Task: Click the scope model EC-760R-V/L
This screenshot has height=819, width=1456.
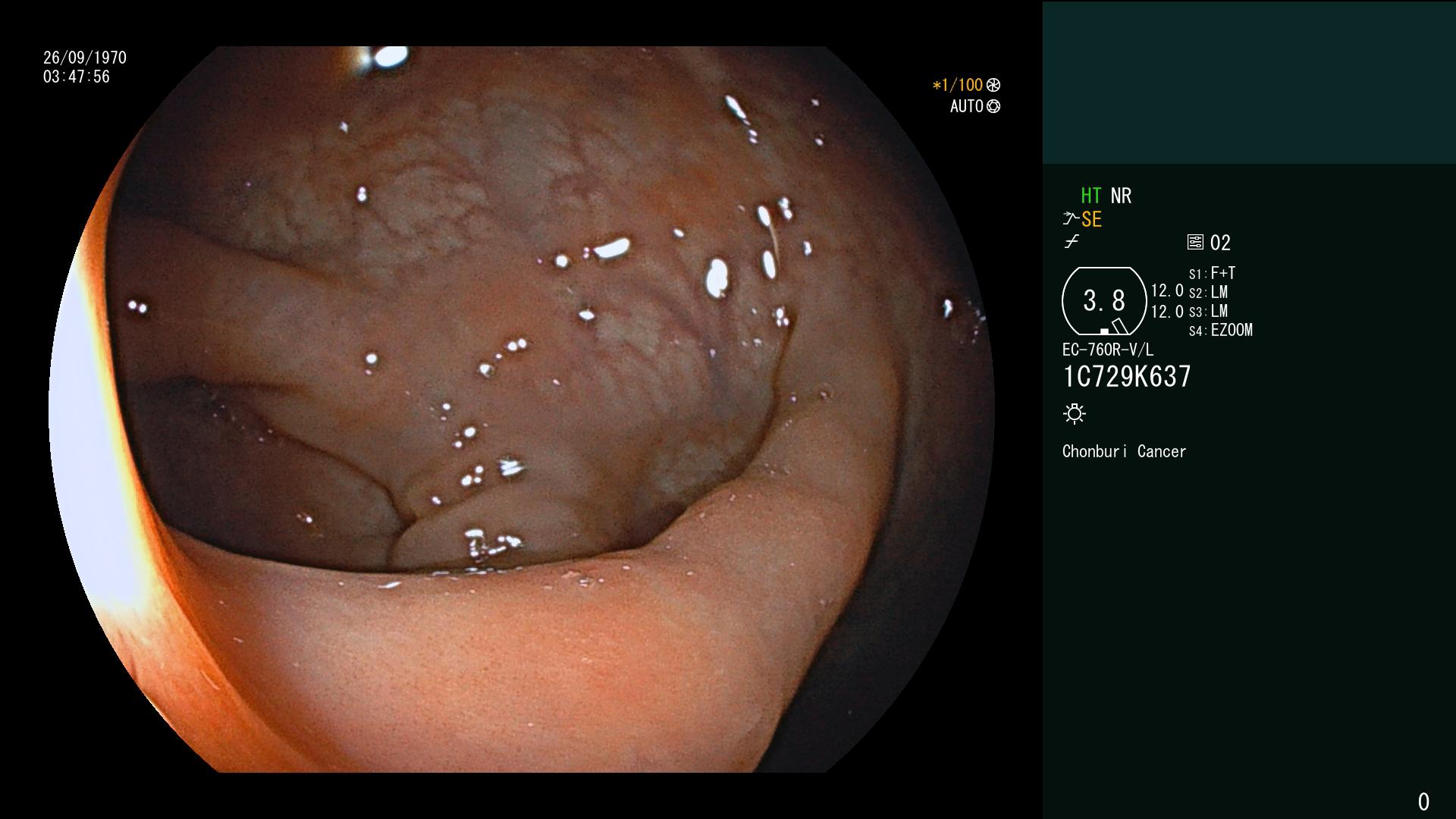Action: click(x=1108, y=350)
